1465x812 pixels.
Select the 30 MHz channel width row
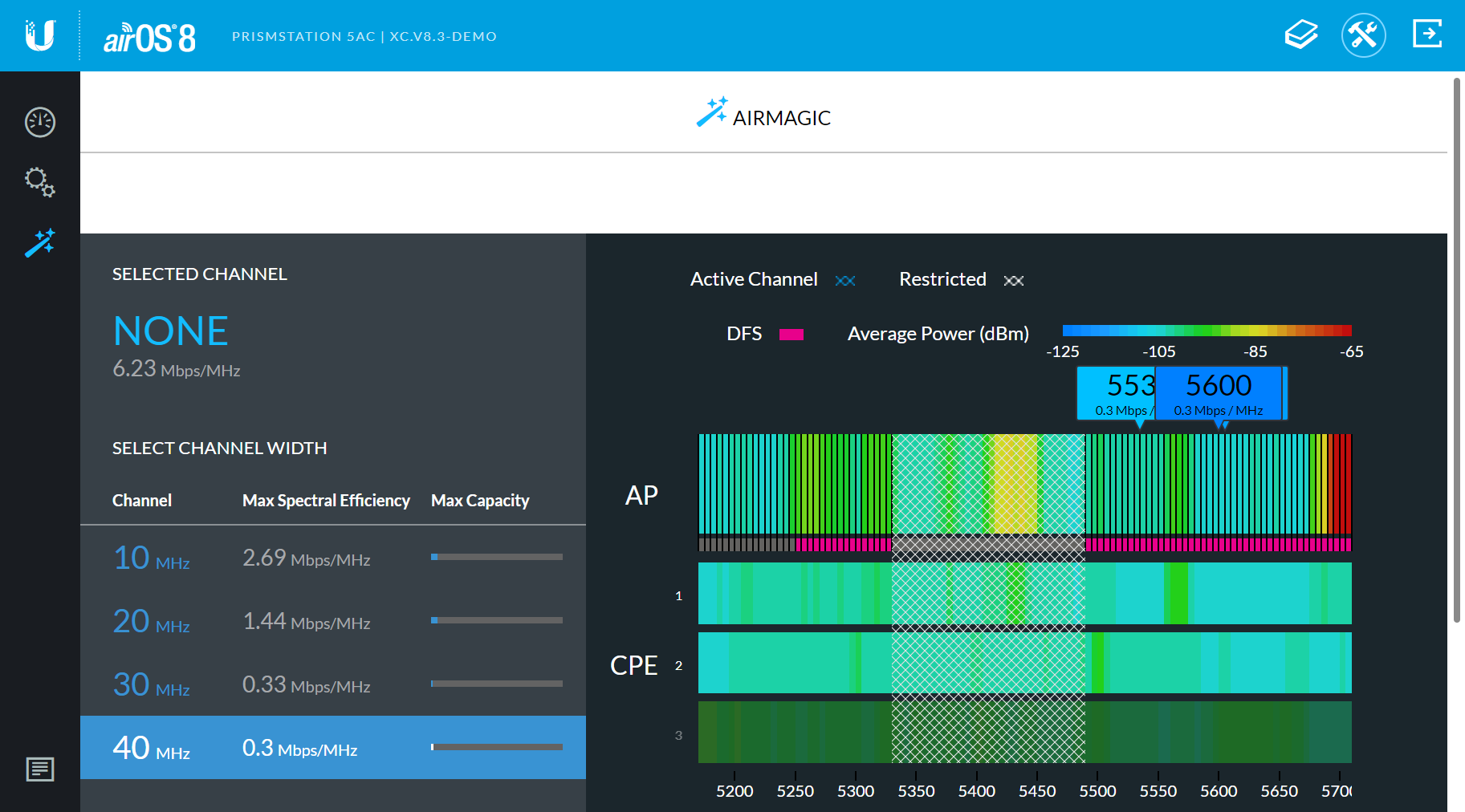click(x=333, y=684)
